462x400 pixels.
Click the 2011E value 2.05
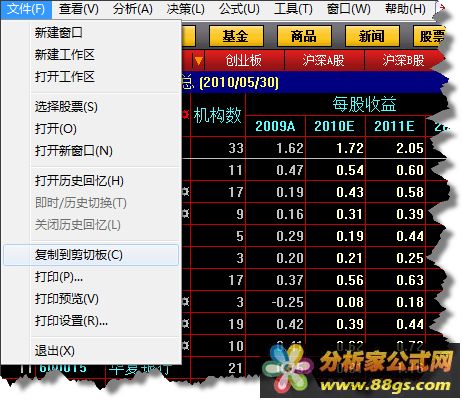[x=410, y=148]
